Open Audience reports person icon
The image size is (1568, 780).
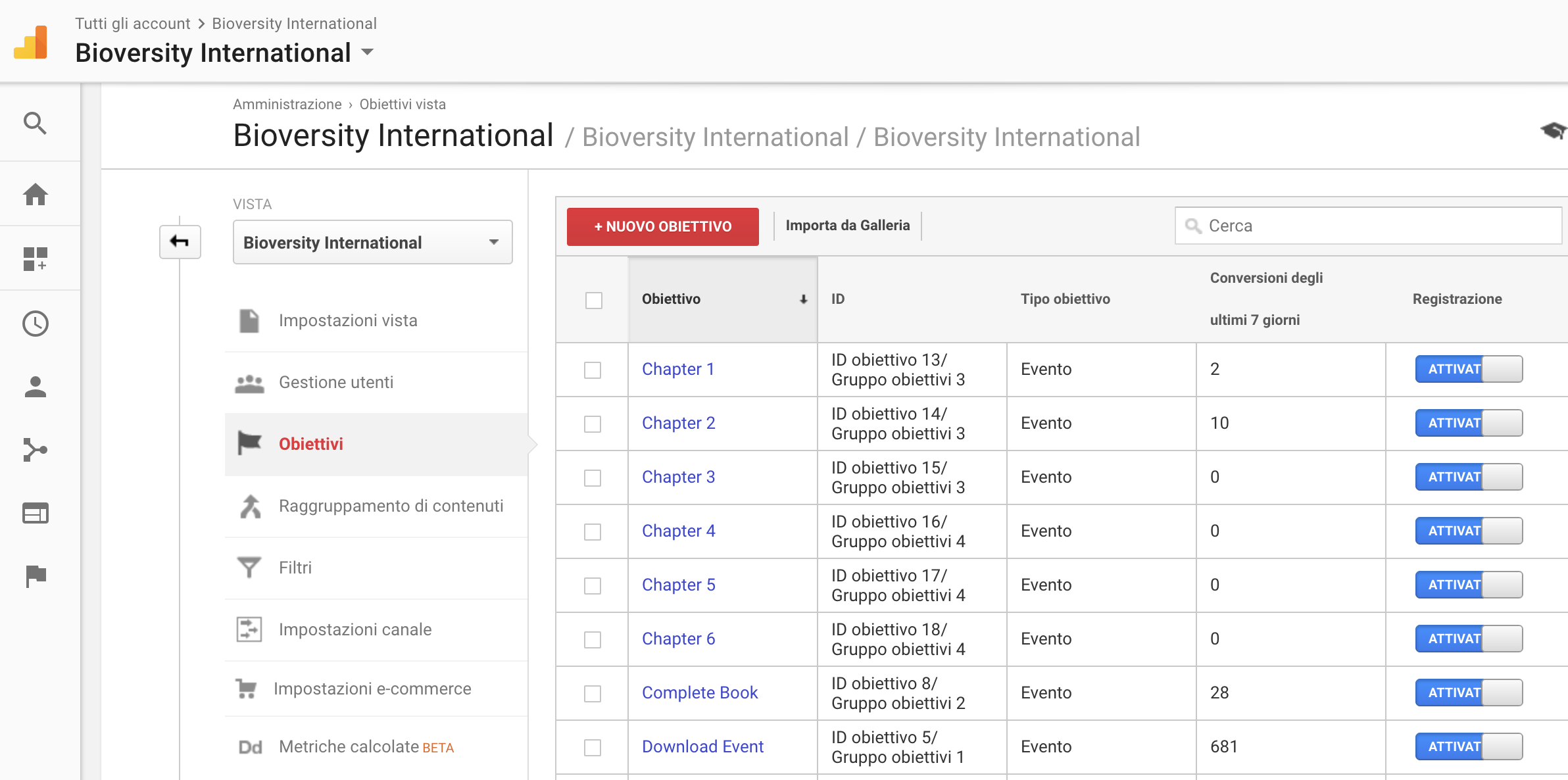click(35, 387)
